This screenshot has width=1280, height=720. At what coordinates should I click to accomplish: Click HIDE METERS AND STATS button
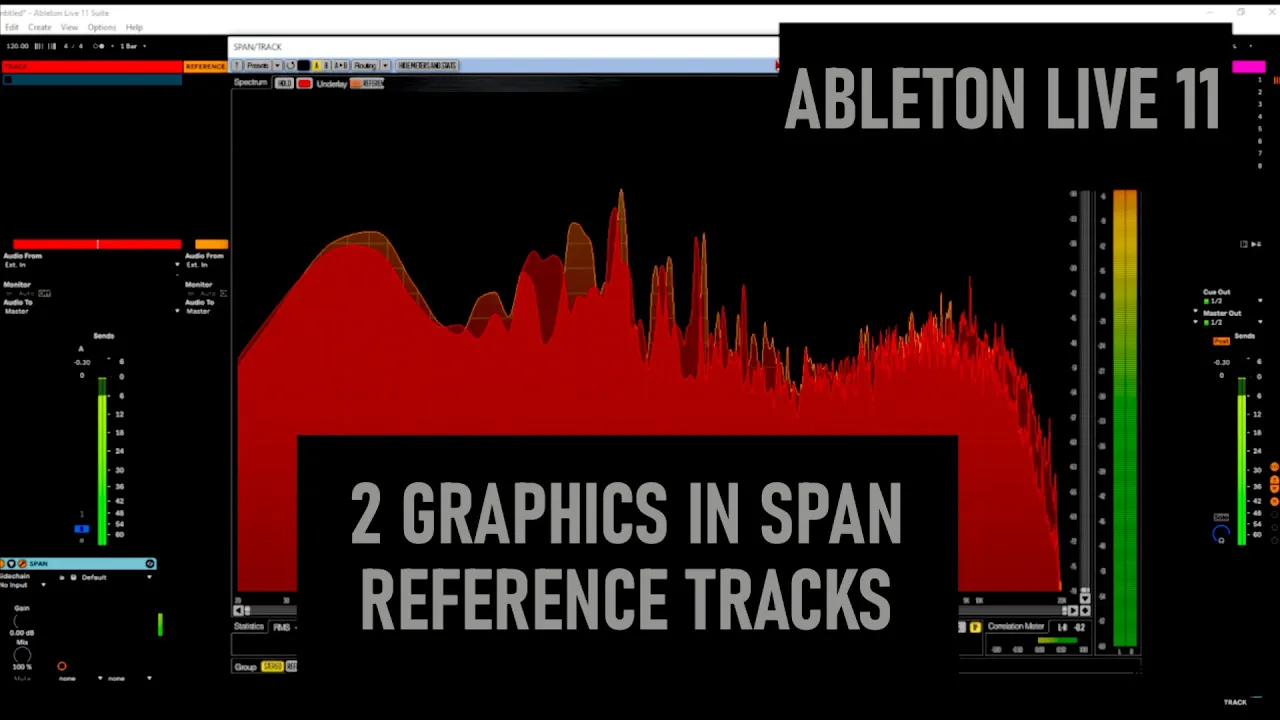[x=427, y=65]
